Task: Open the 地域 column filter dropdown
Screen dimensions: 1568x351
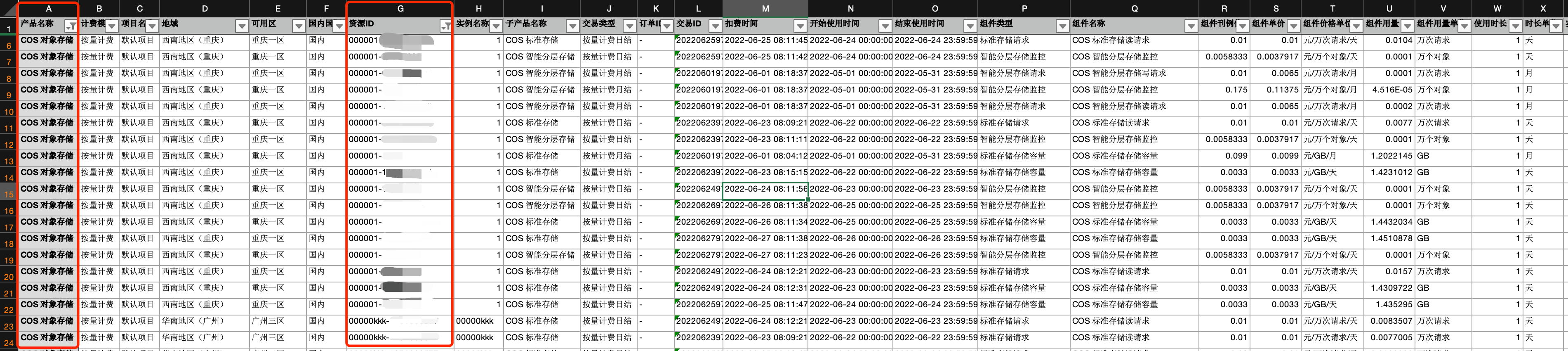Action: [x=242, y=26]
